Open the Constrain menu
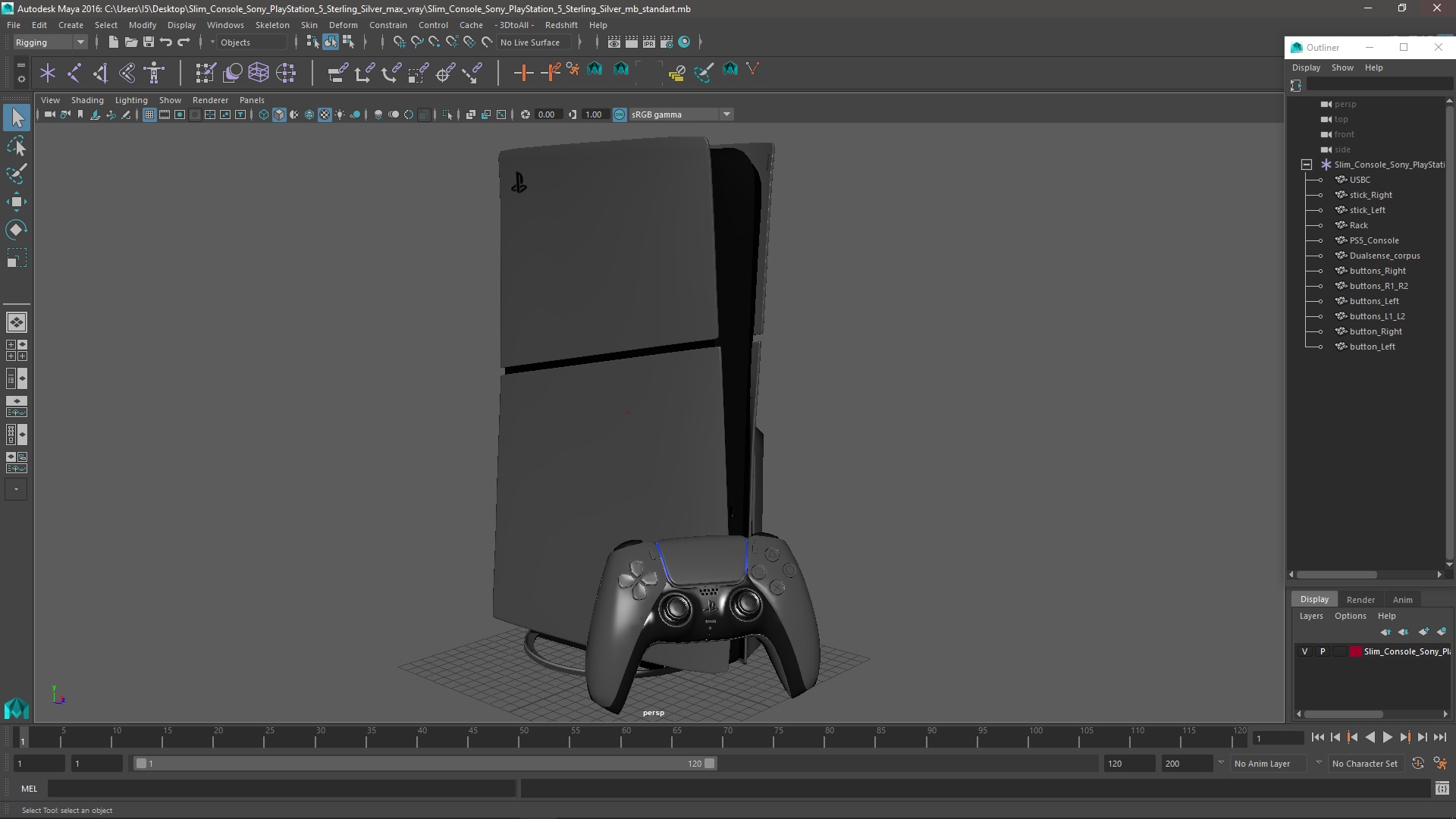This screenshot has width=1456, height=819. 388,25
